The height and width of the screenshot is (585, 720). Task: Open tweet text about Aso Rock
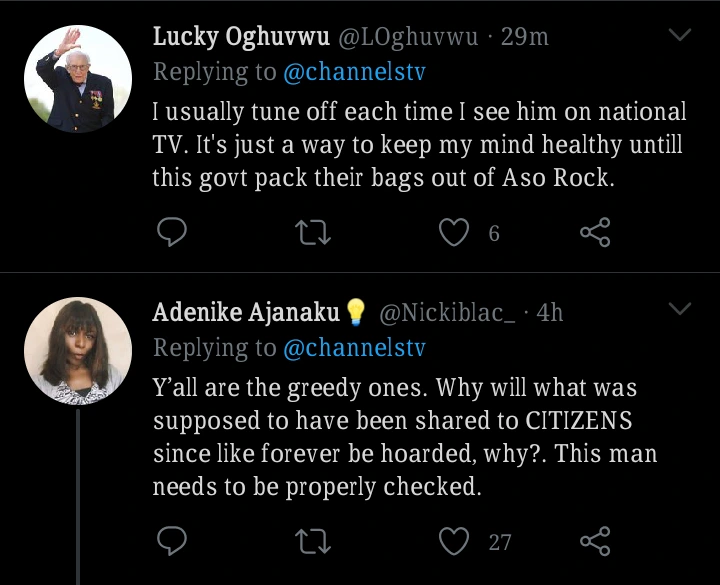pos(418,144)
